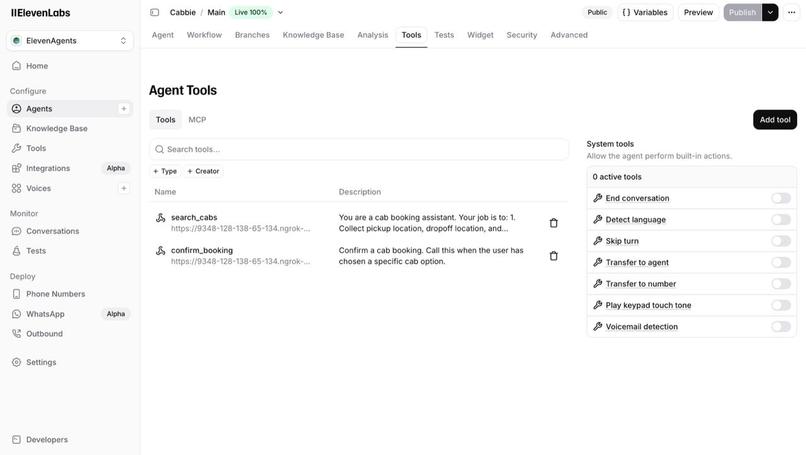Click the Public visibility badge
This screenshot has height=455, width=806.
[x=597, y=12]
